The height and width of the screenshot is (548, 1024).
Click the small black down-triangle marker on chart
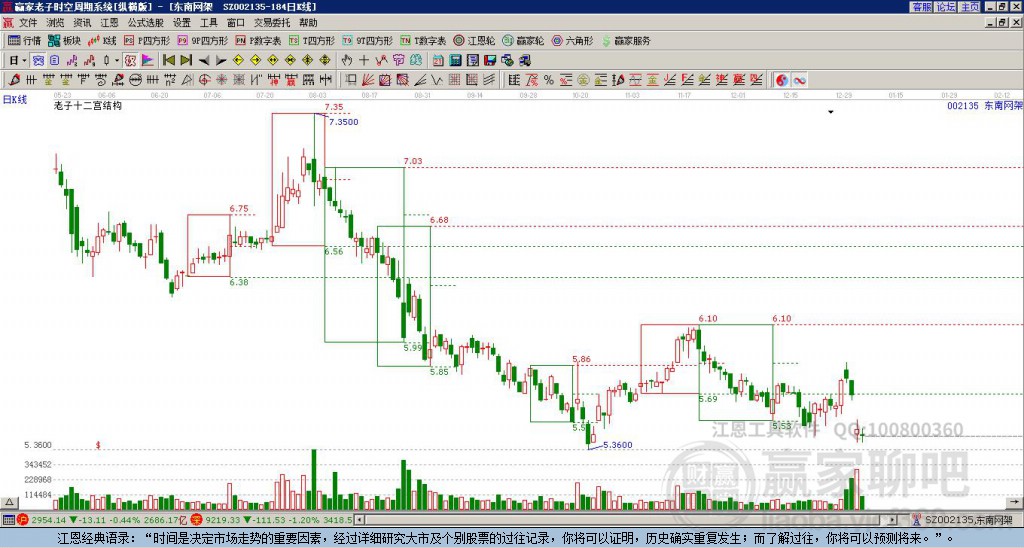point(831,112)
